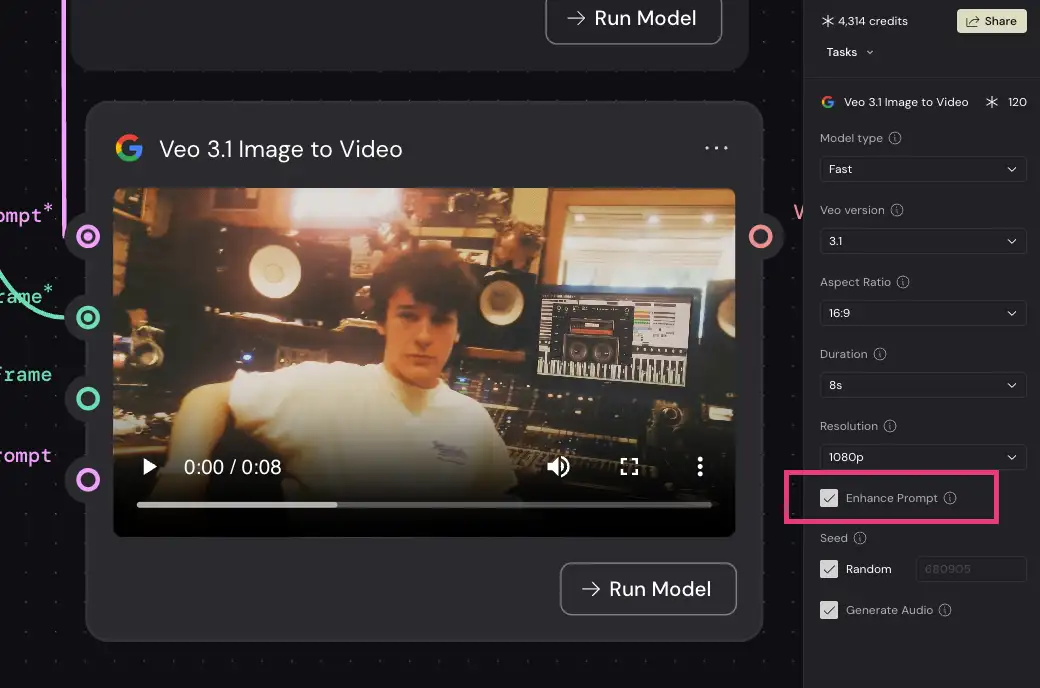Click the info icon beside Aspect Ratio
Image resolution: width=1040 pixels, height=688 pixels.
(903, 282)
